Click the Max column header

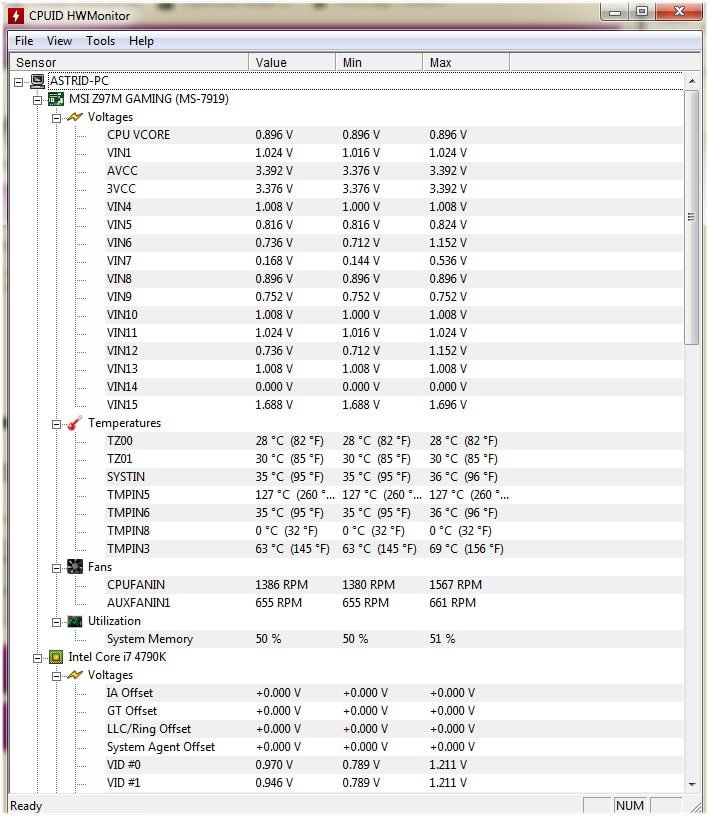coord(465,62)
